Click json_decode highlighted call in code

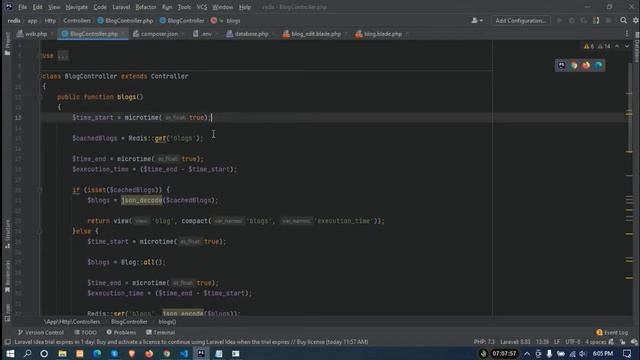coord(142,200)
